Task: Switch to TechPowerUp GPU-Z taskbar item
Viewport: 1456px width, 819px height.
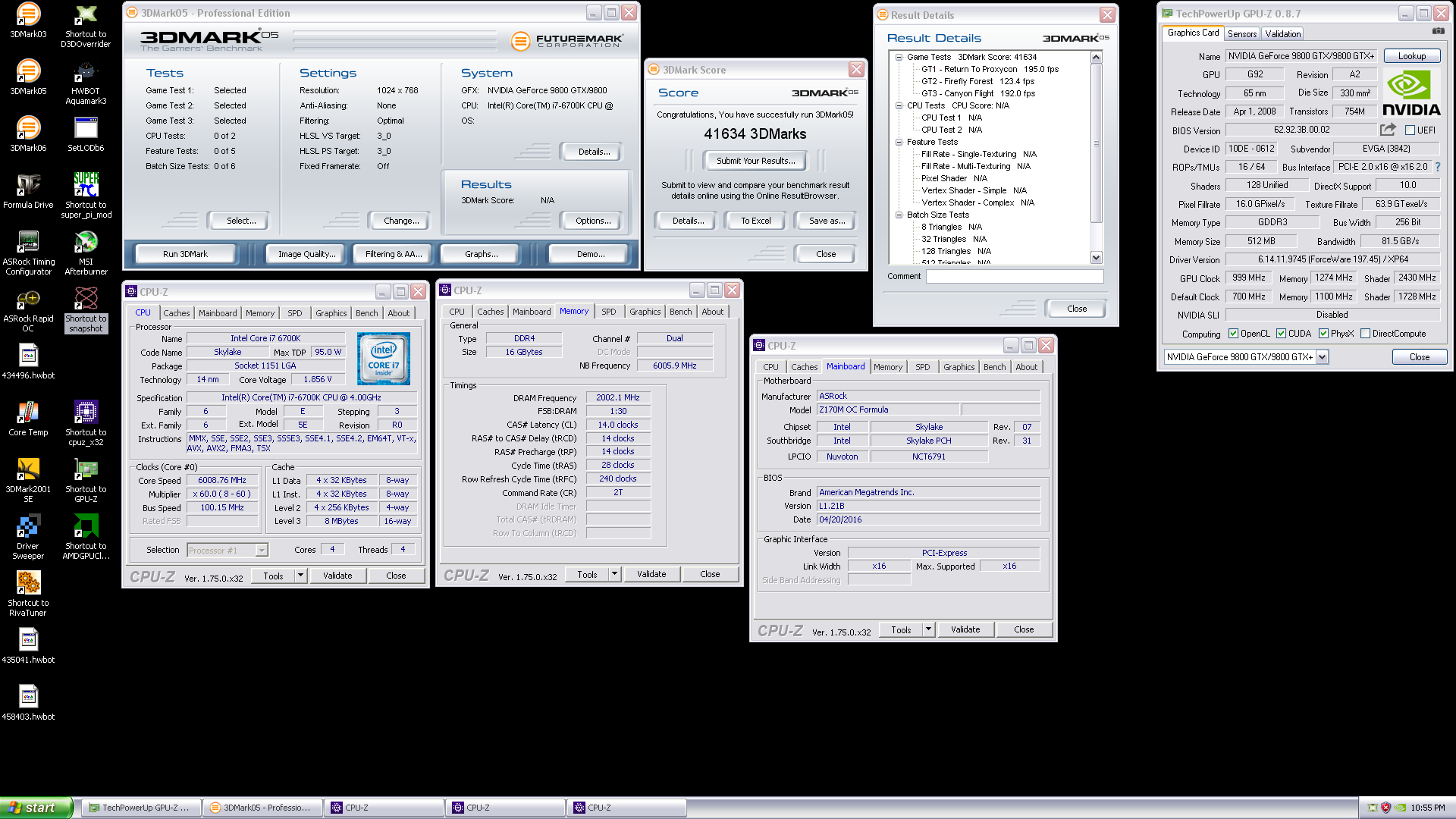Action: (140, 808)
